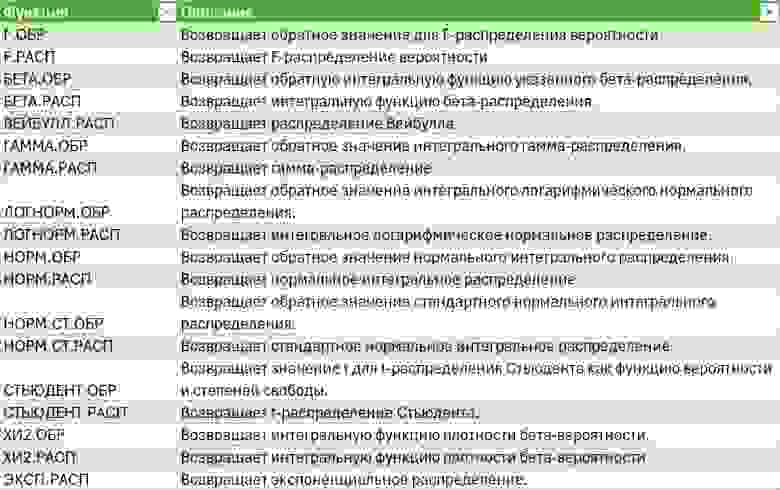Click the description in the СТЬЮДЕНТ.ОБР row
This screenshot has height=490, width=780.
pyautogui.click(x=476, y=379)
